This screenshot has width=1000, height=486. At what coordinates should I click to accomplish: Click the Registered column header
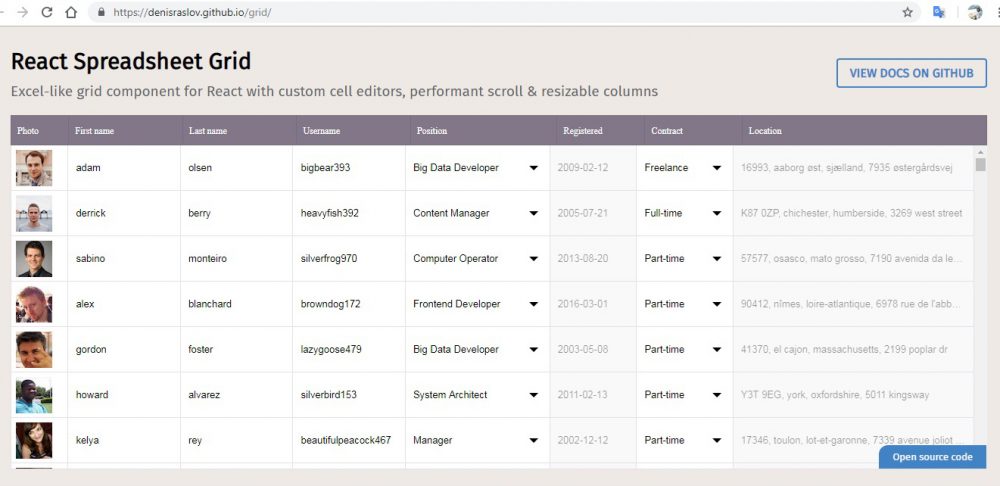click(583, 131)
